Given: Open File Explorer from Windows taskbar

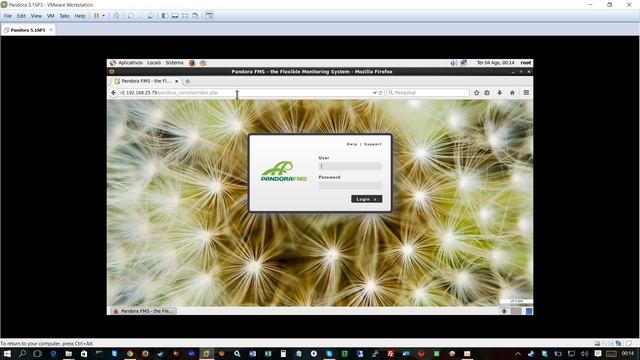Looking at the screenshot, I should tap(69, 353).
